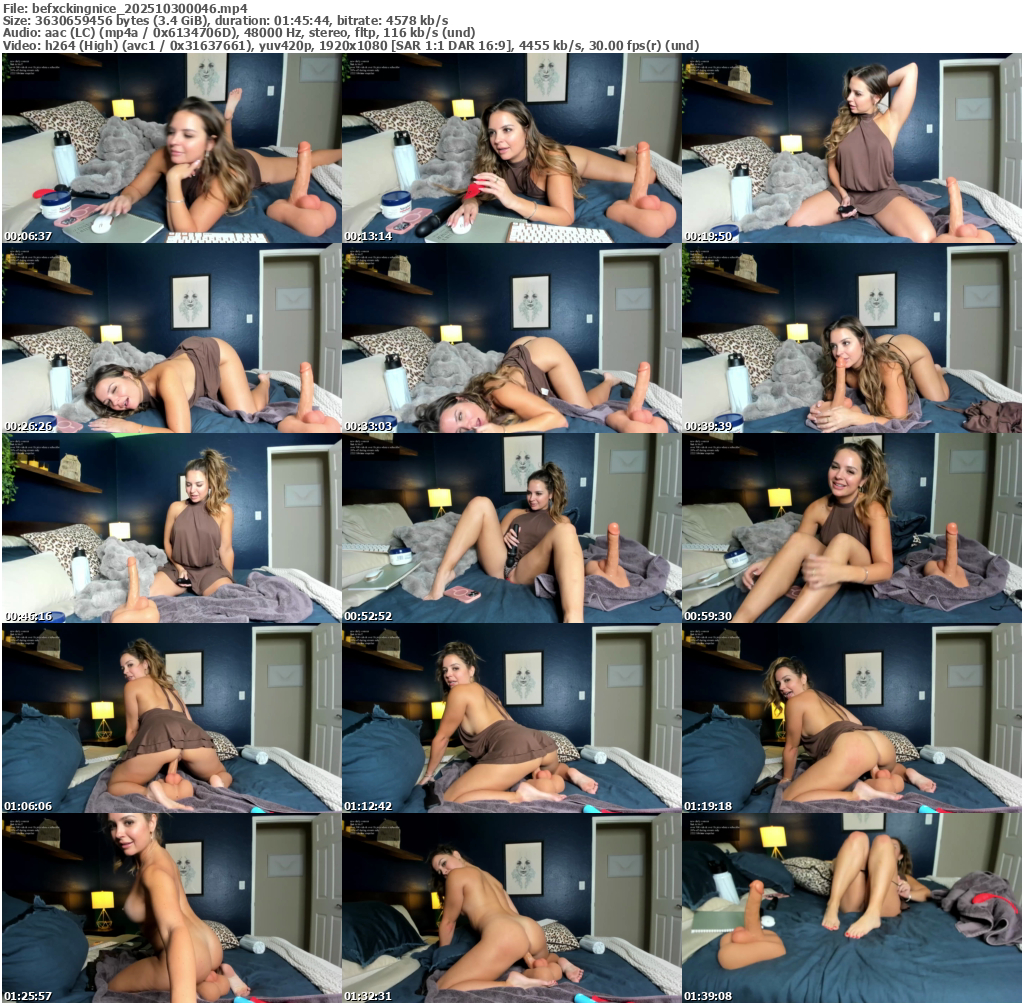
Task: Open the thumbnail stamped 00:06:37
Action: pos(172,148)
